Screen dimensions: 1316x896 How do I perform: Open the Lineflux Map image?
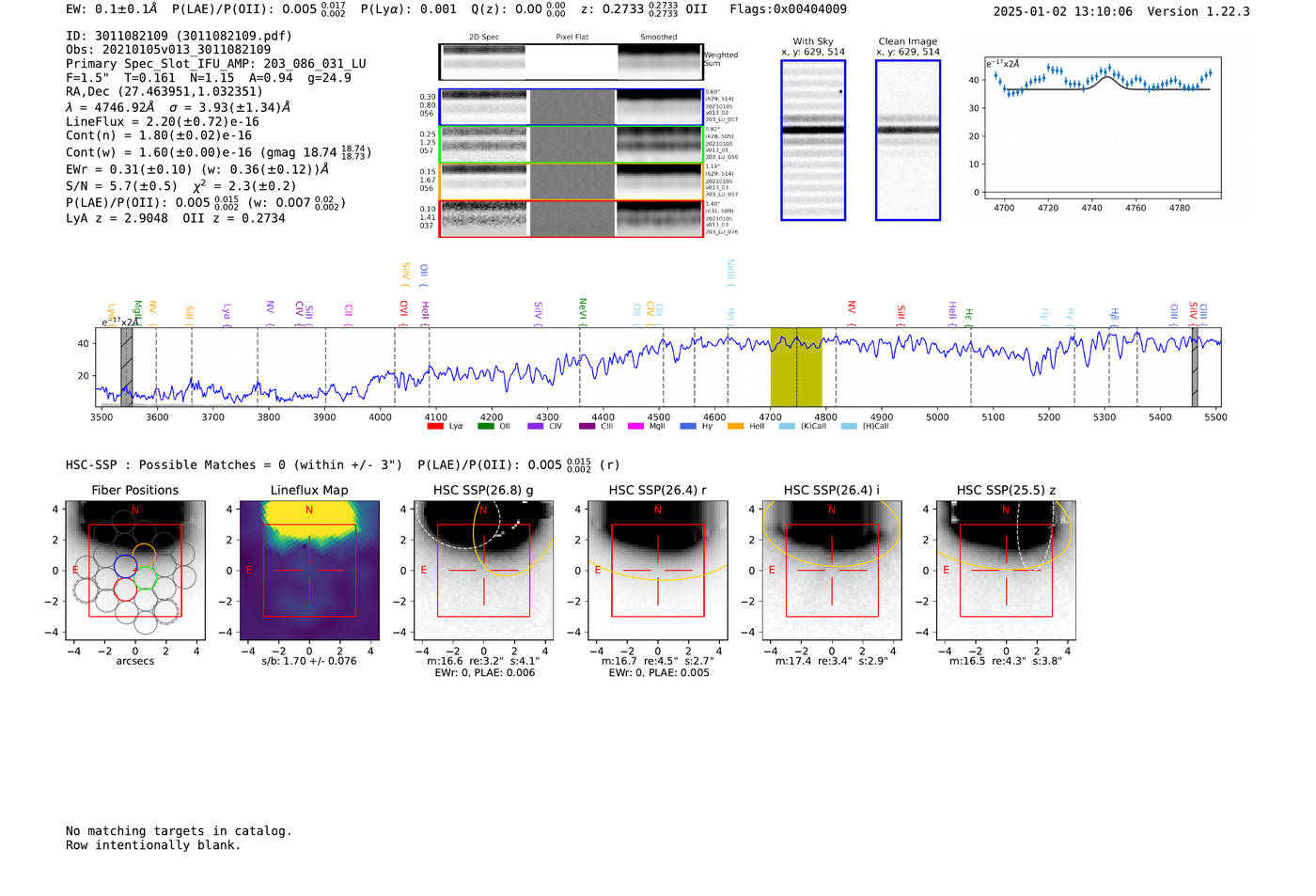[309, 571]
